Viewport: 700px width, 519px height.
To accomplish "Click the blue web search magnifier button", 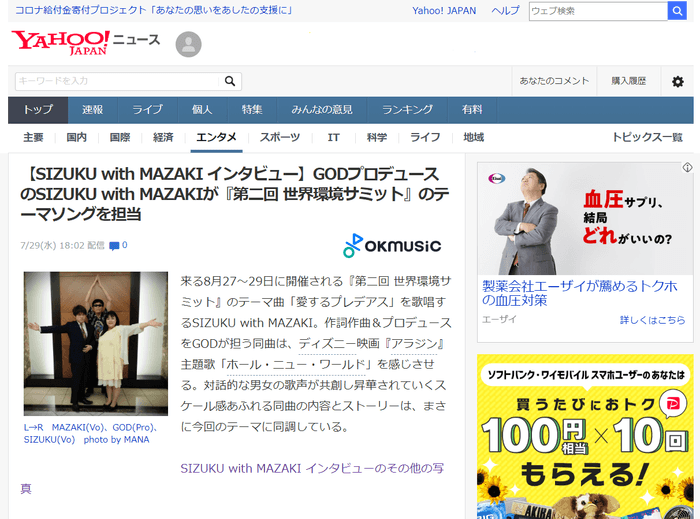I will [x=680, y=11].
